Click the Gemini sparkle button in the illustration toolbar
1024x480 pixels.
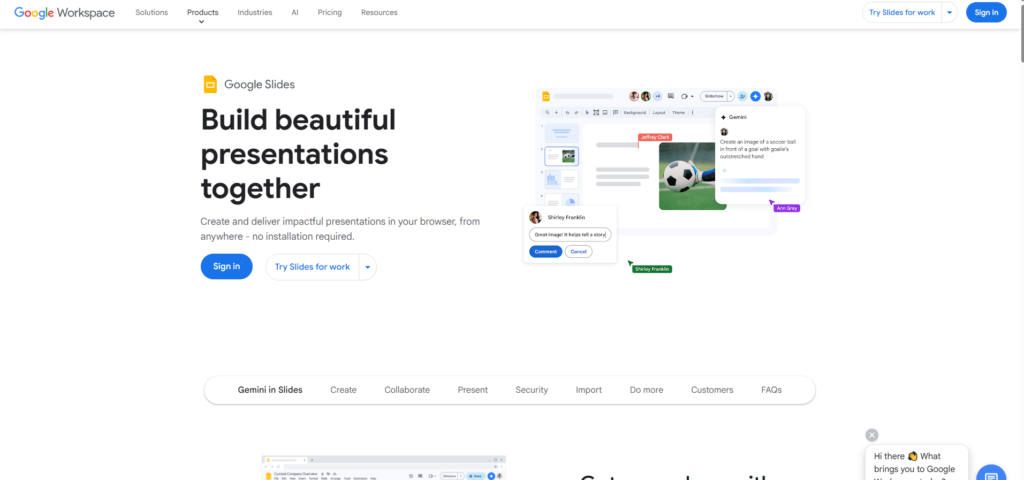coord(756,96)
